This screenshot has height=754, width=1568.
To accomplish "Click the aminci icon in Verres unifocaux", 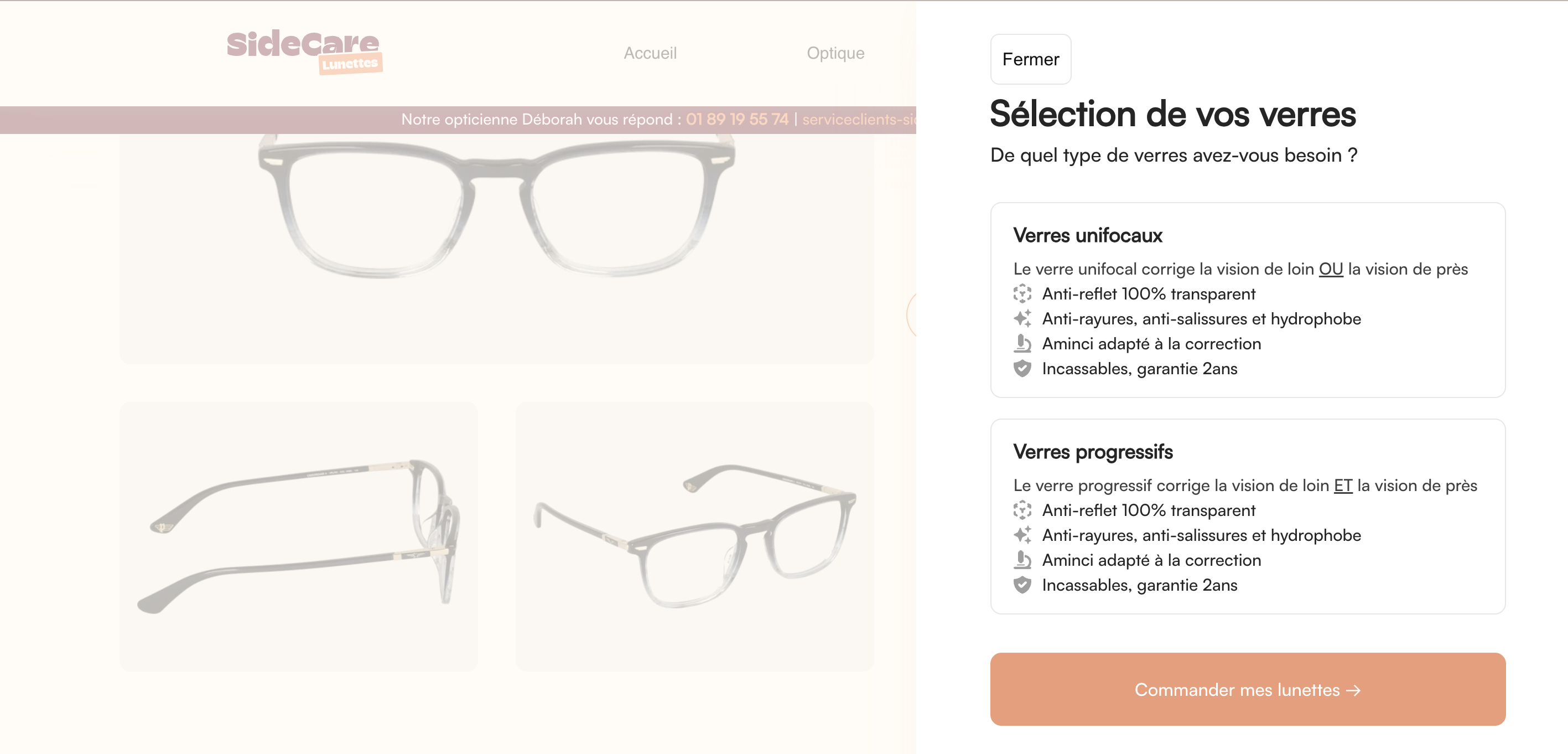I will click(x=1022, y=343).
